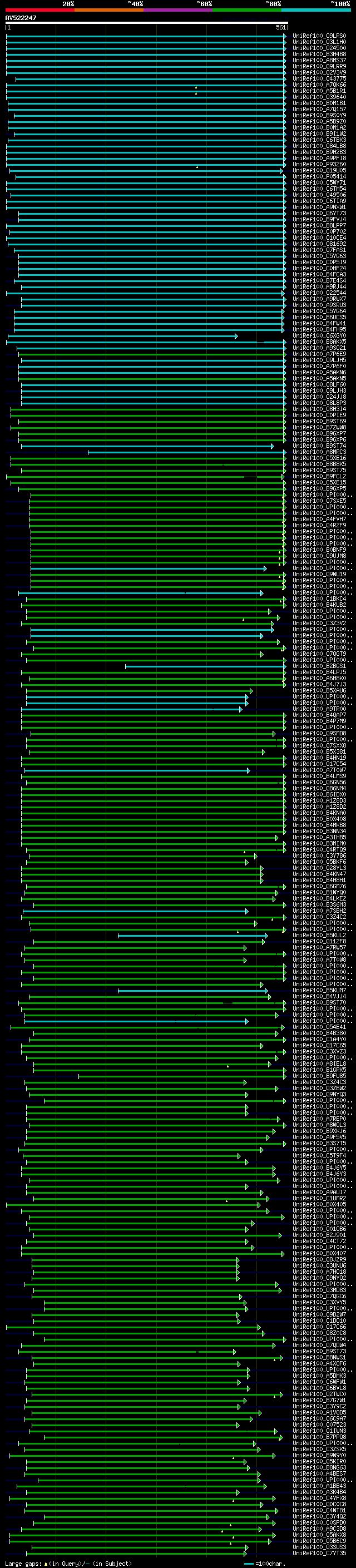Click alignment bar beside UniRef100_B2BGS1
Viewport: 356px width, 1568px height.
[x=206, y=666]
